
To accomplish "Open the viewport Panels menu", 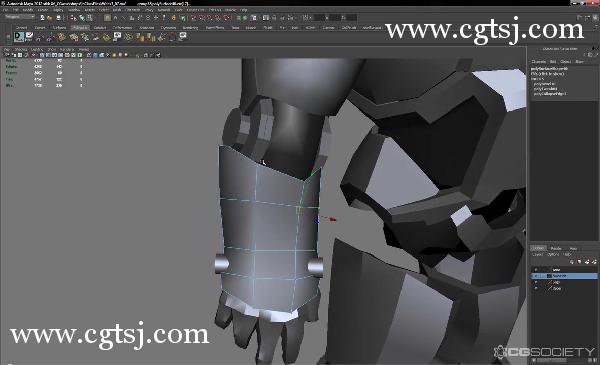I will 84,49.
